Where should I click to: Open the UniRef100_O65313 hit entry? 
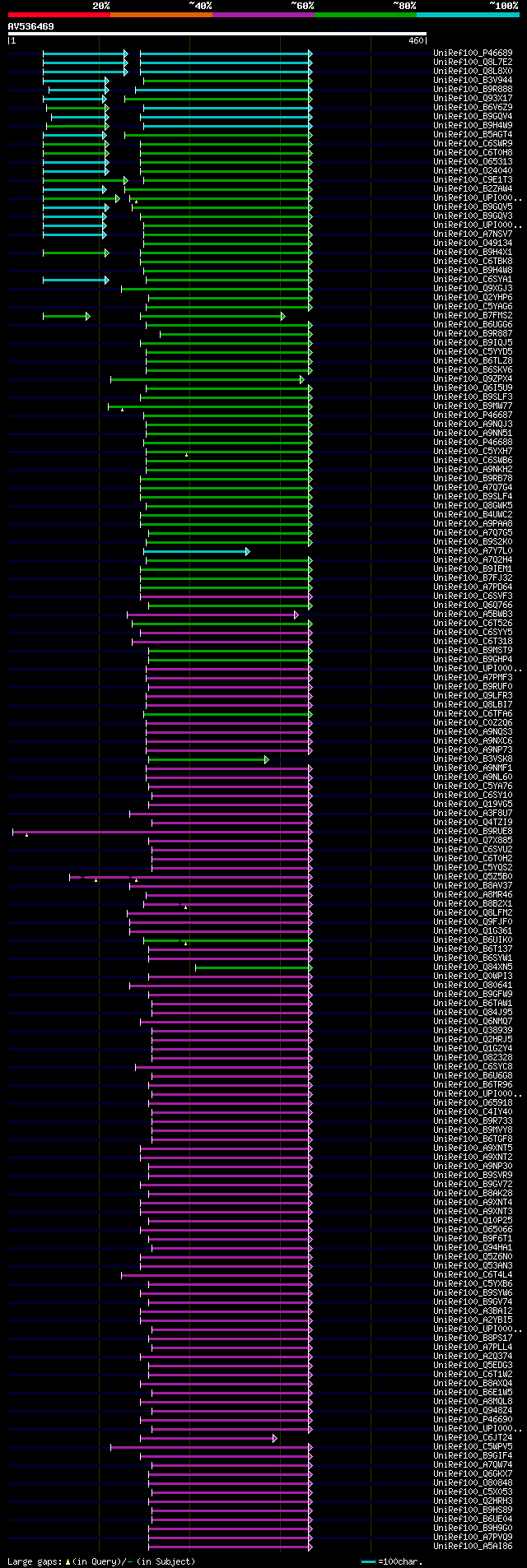pos(473,162)
